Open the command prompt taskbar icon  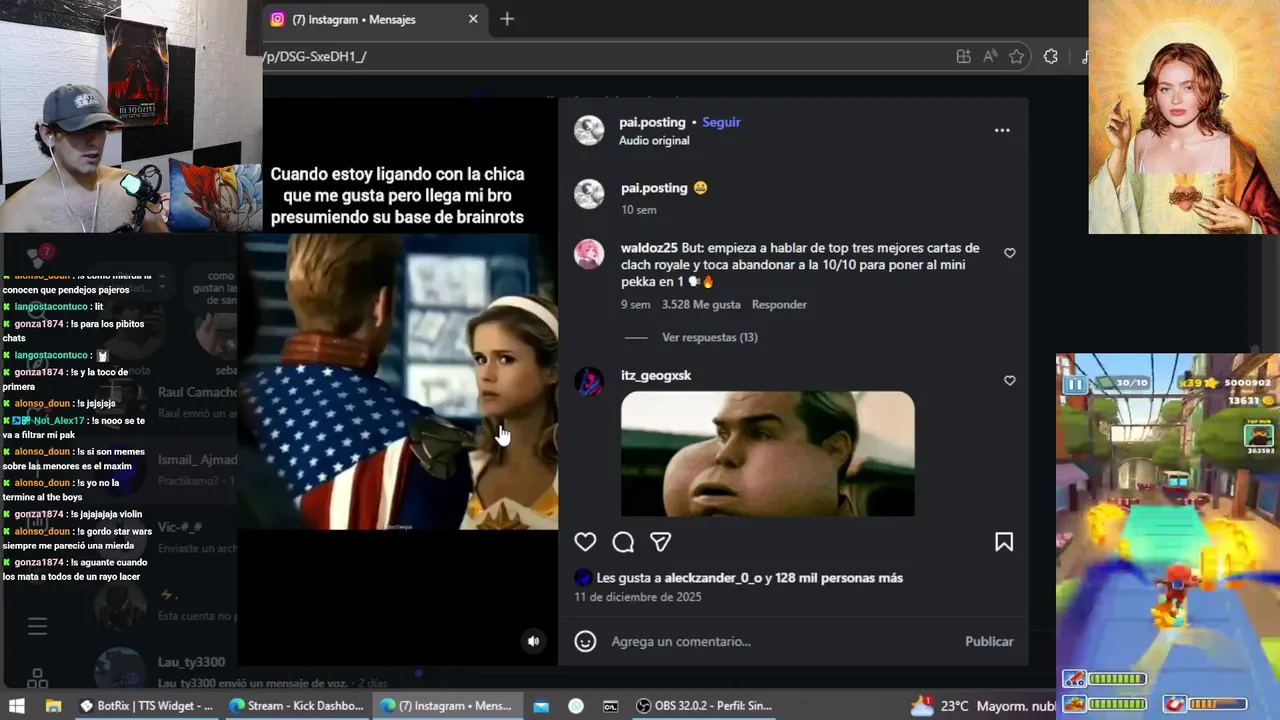point(611,706)
